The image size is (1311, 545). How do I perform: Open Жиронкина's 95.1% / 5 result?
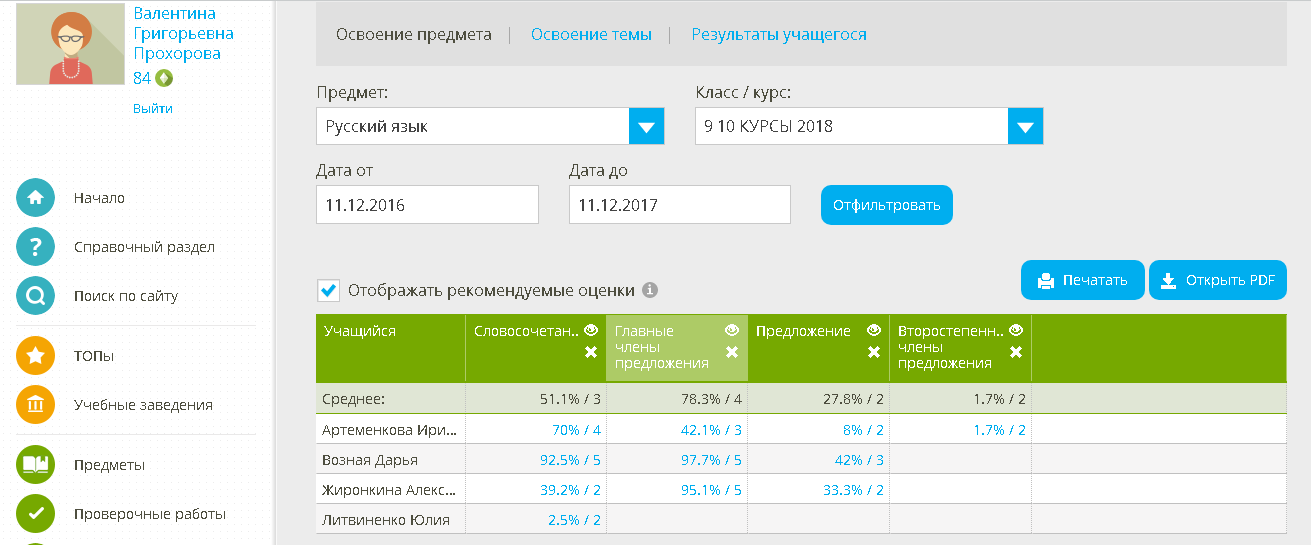click(x=711, y=490)
